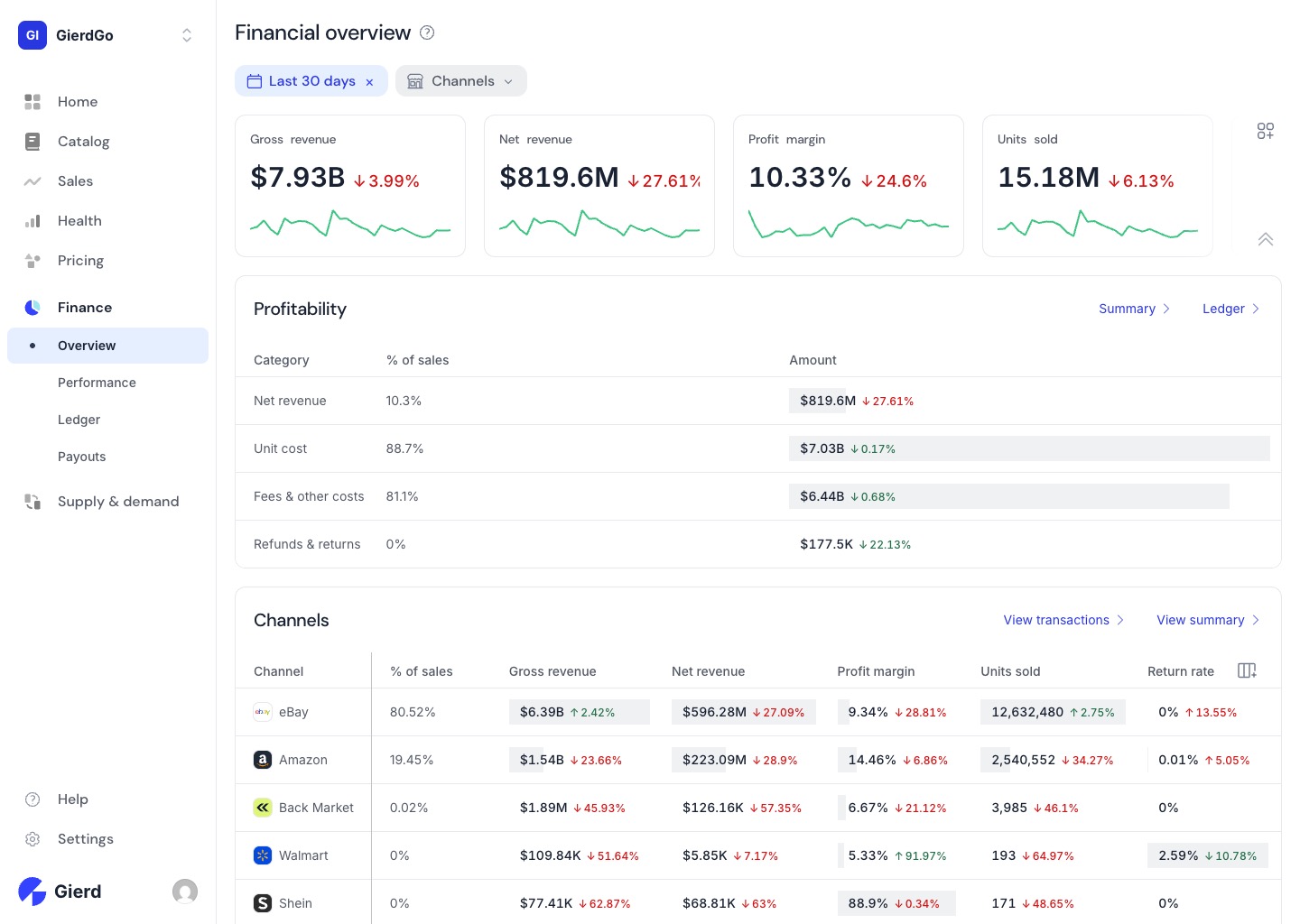
Task: Click the Walmart channel logo
Action: click(x=263, y=855)
